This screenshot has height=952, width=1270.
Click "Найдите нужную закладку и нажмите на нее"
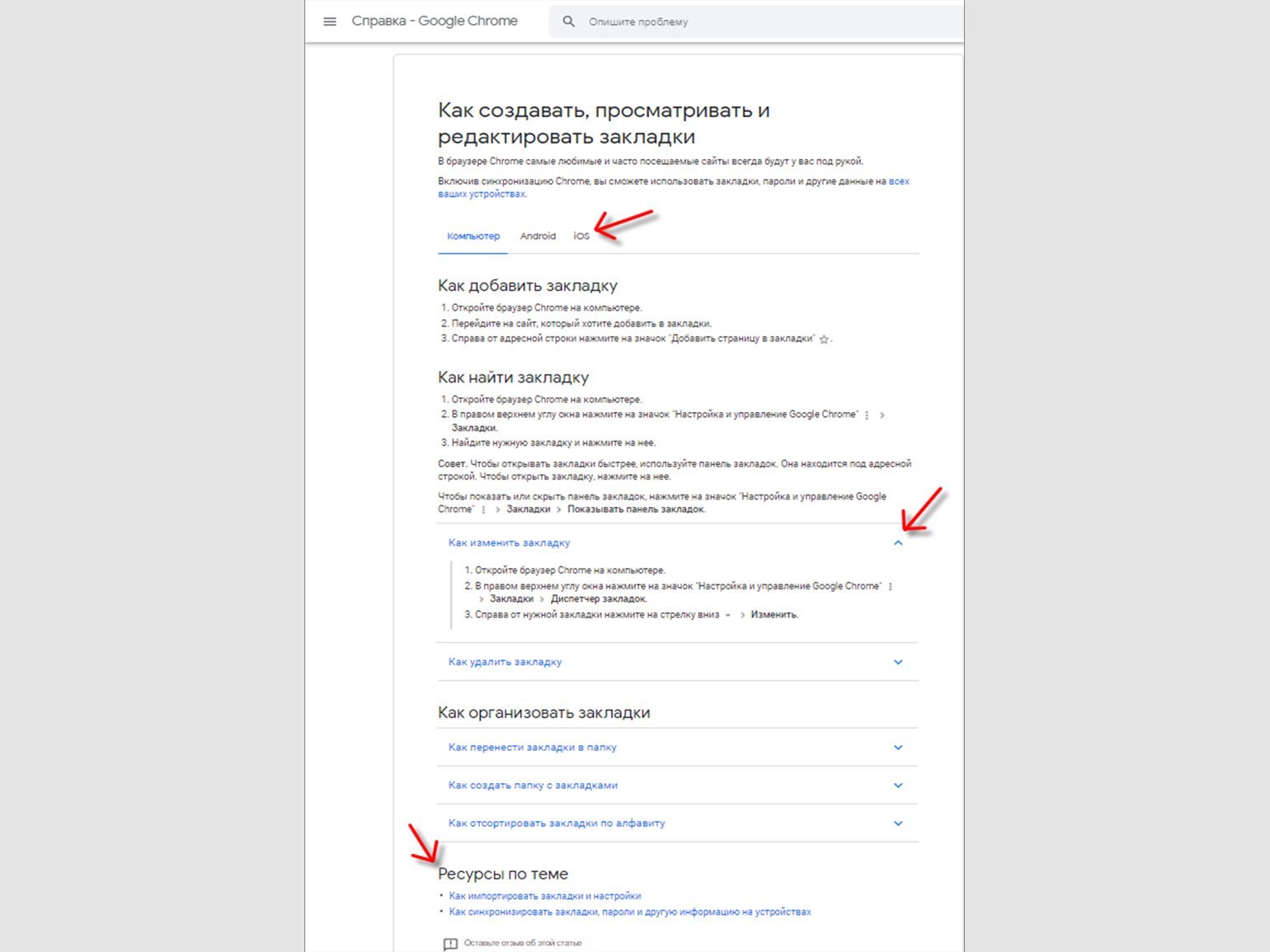click(x=553, y=443)
